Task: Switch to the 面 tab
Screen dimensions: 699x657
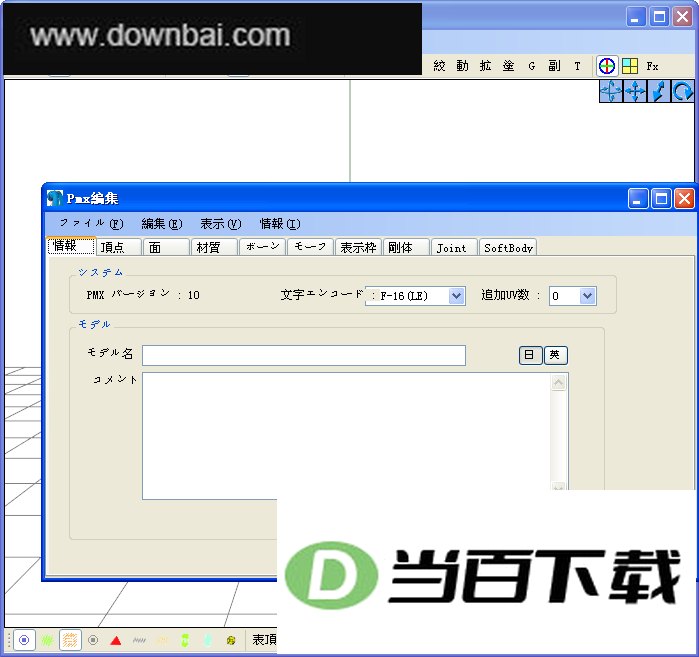Action: coord(167,247)
